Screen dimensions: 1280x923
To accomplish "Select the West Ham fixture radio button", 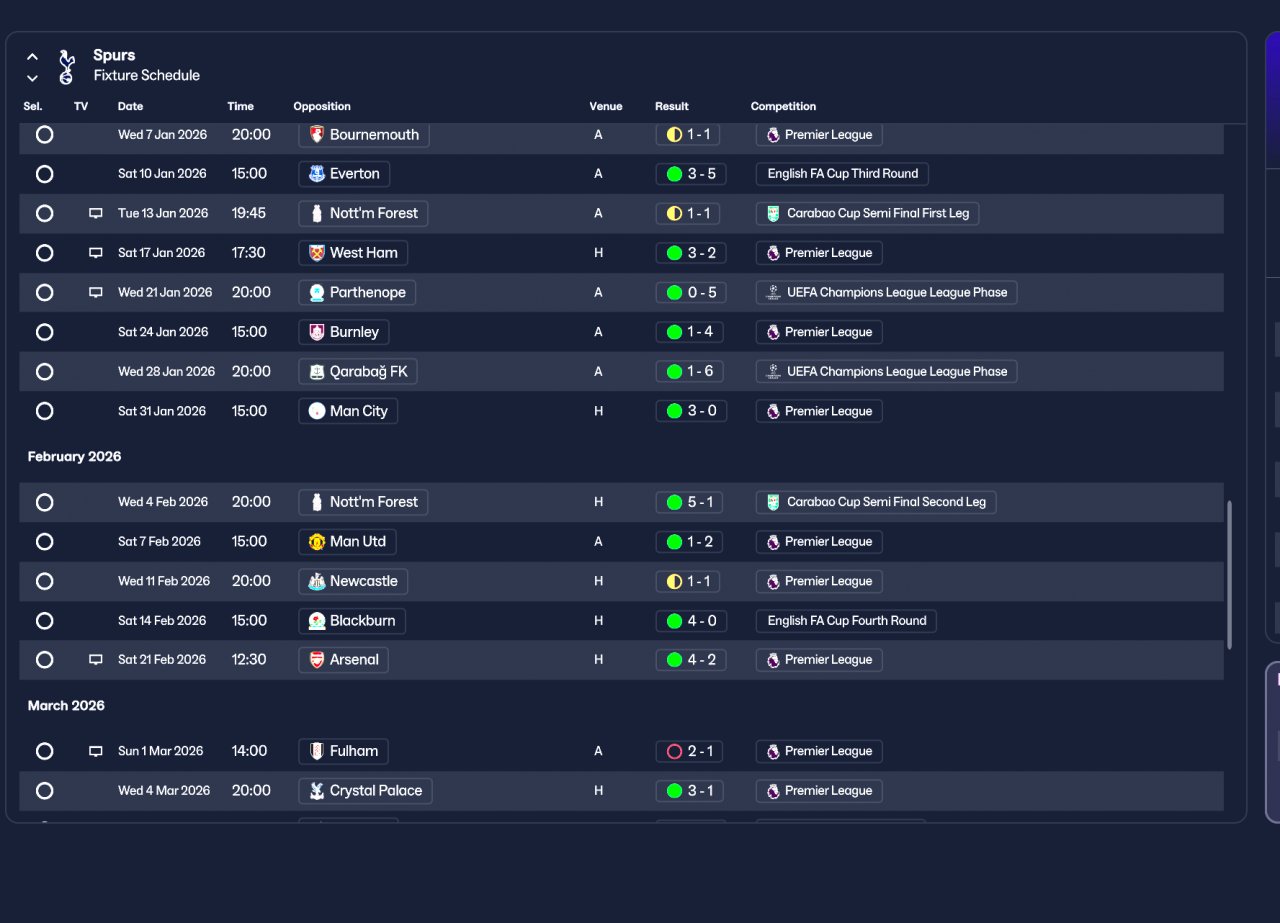I will coord(44,253).
